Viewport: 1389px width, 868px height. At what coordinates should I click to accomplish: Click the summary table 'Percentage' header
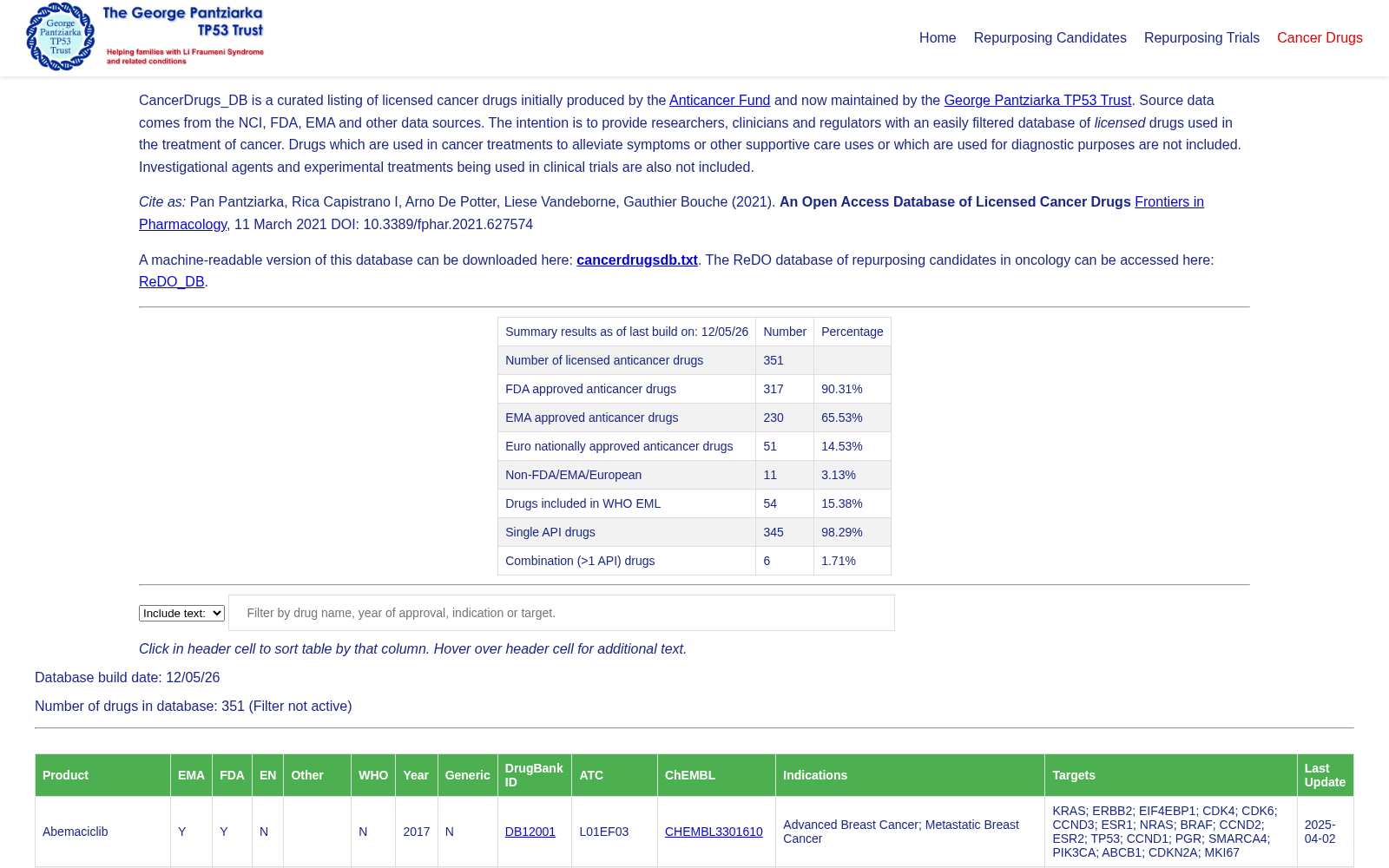point(852,332)
